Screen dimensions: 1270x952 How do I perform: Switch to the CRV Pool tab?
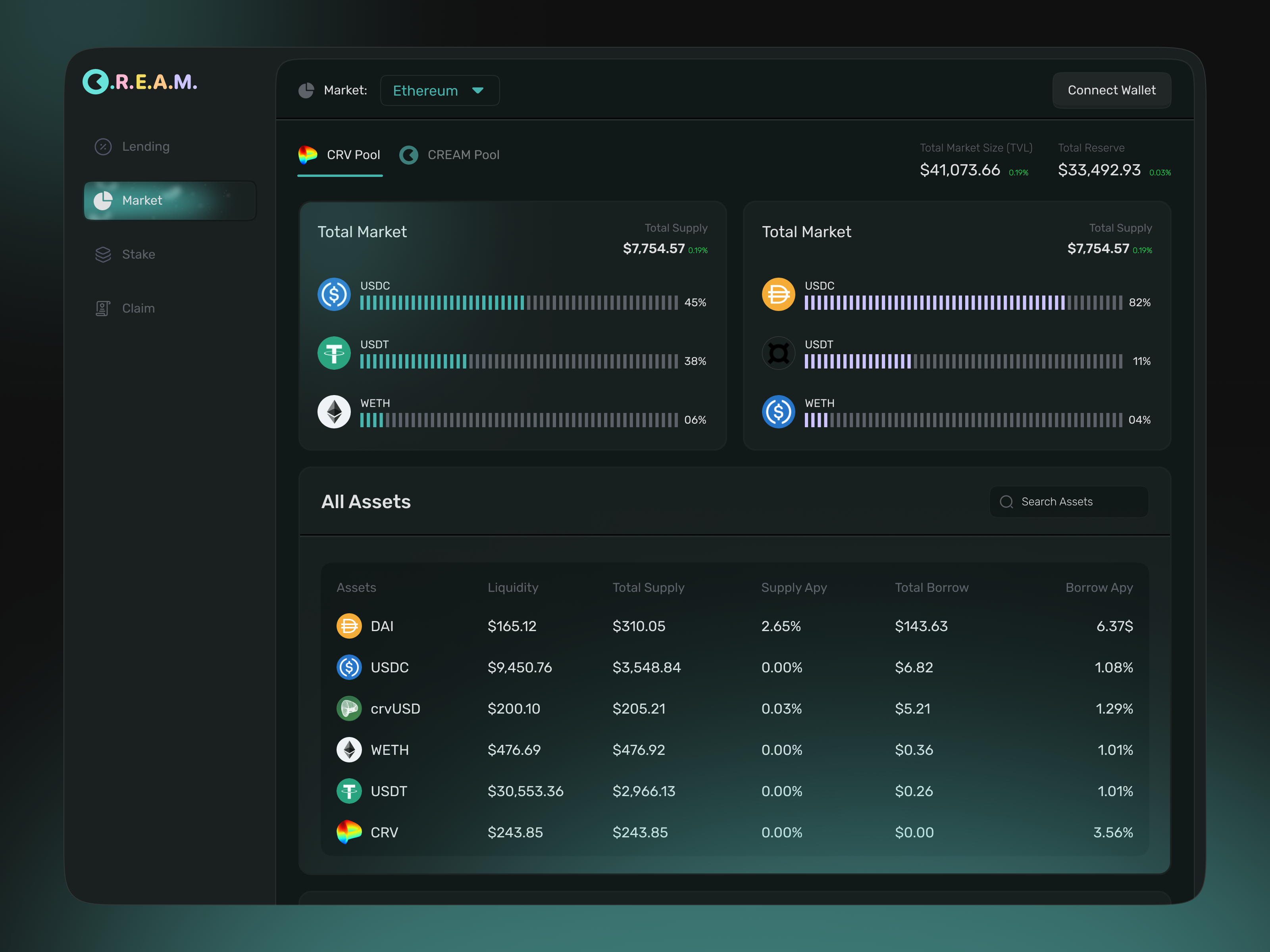[339, 155]
